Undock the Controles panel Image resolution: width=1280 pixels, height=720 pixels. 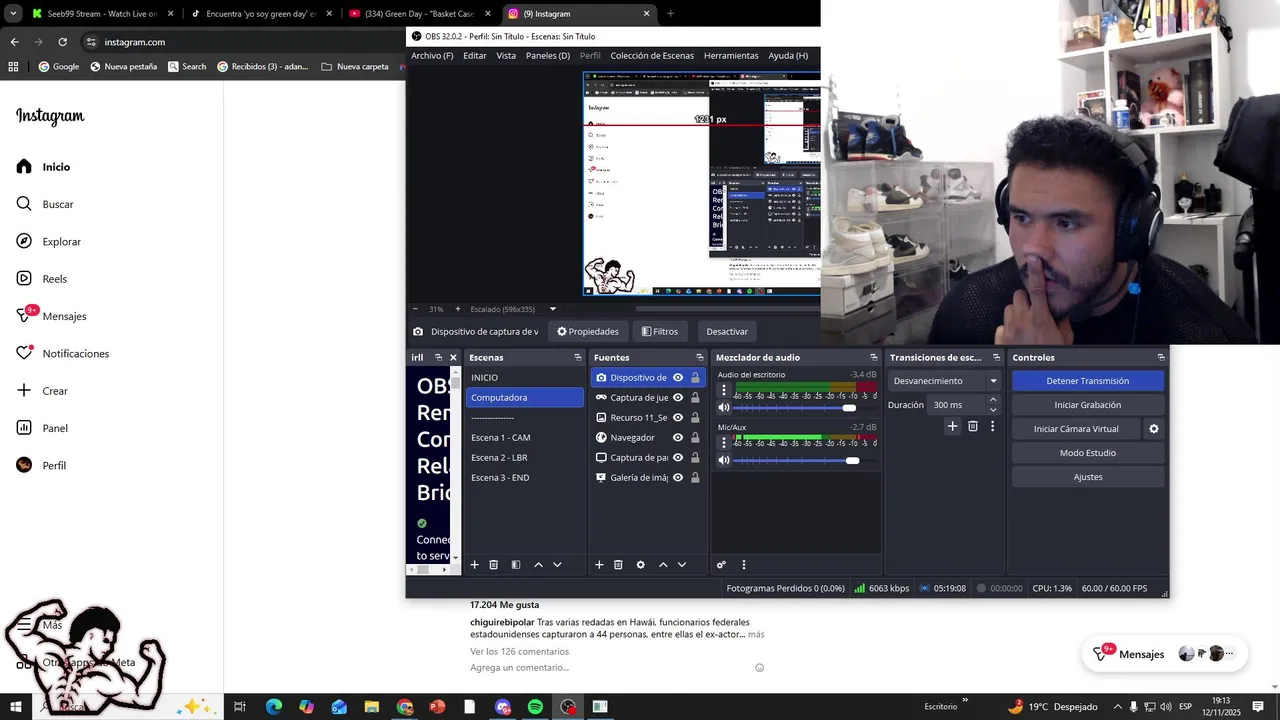[x=1161, y=357]
